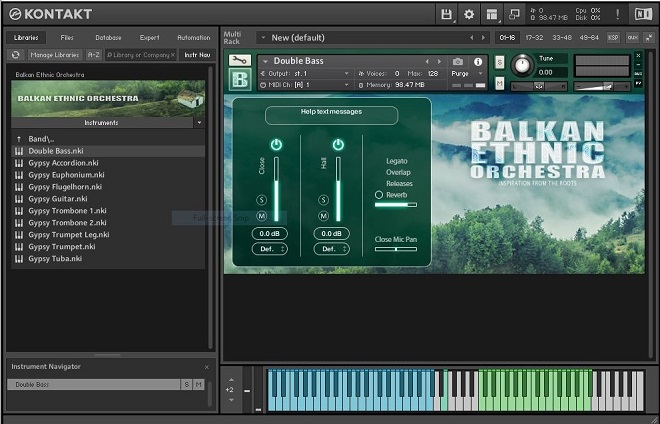Enable the Reverb radio button
Viewport: 660px width, 424px height.
point(379,195)
